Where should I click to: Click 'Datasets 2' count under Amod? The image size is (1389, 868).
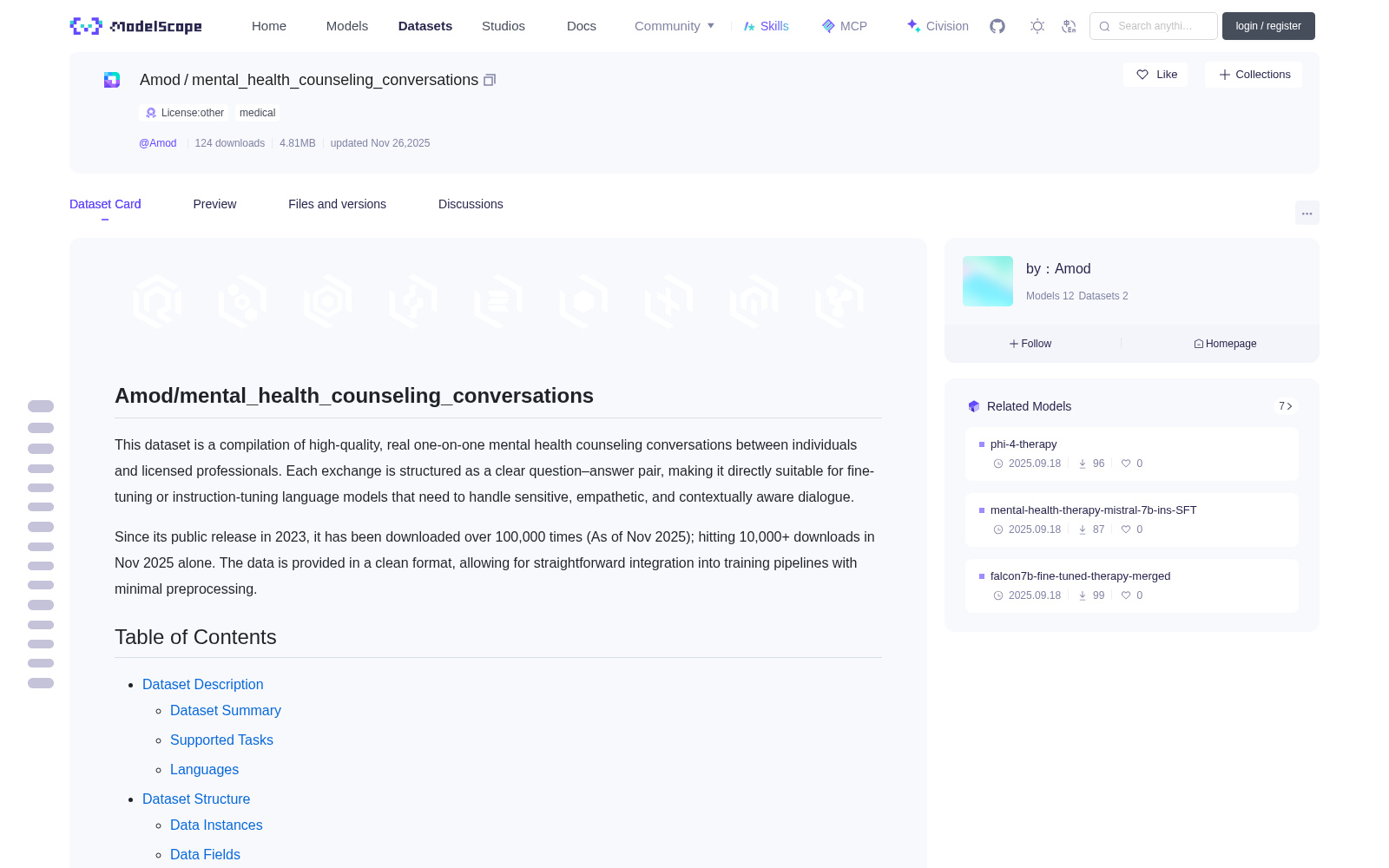pos(1103,296)
